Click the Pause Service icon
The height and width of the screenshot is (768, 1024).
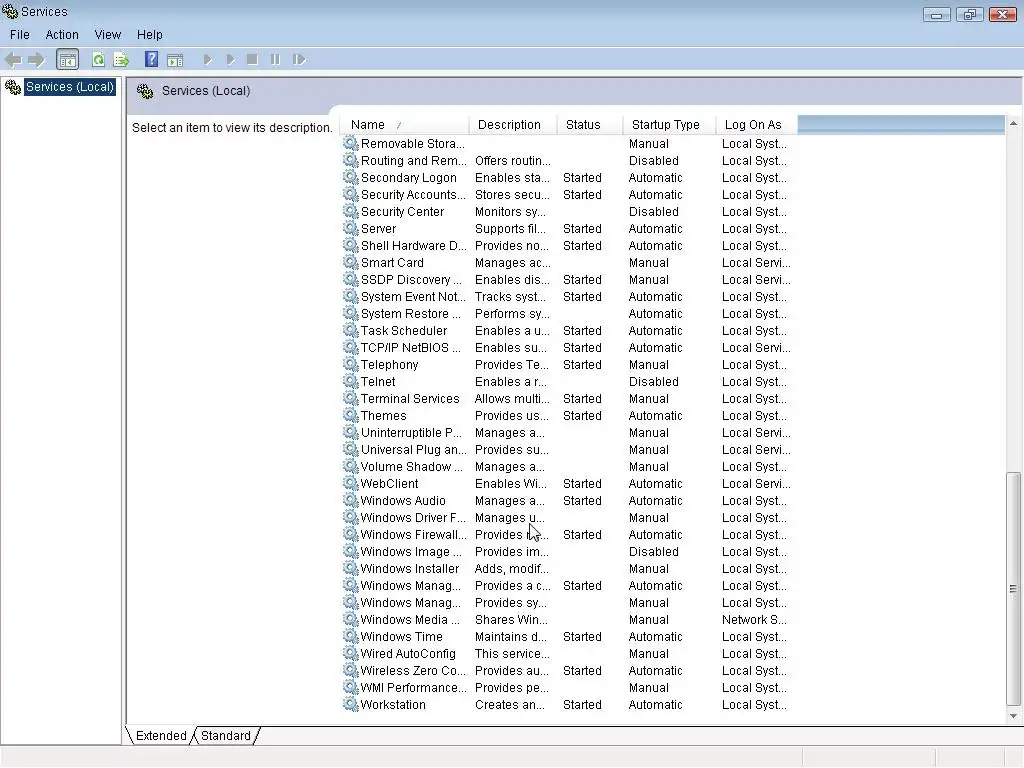pos(275,60)
